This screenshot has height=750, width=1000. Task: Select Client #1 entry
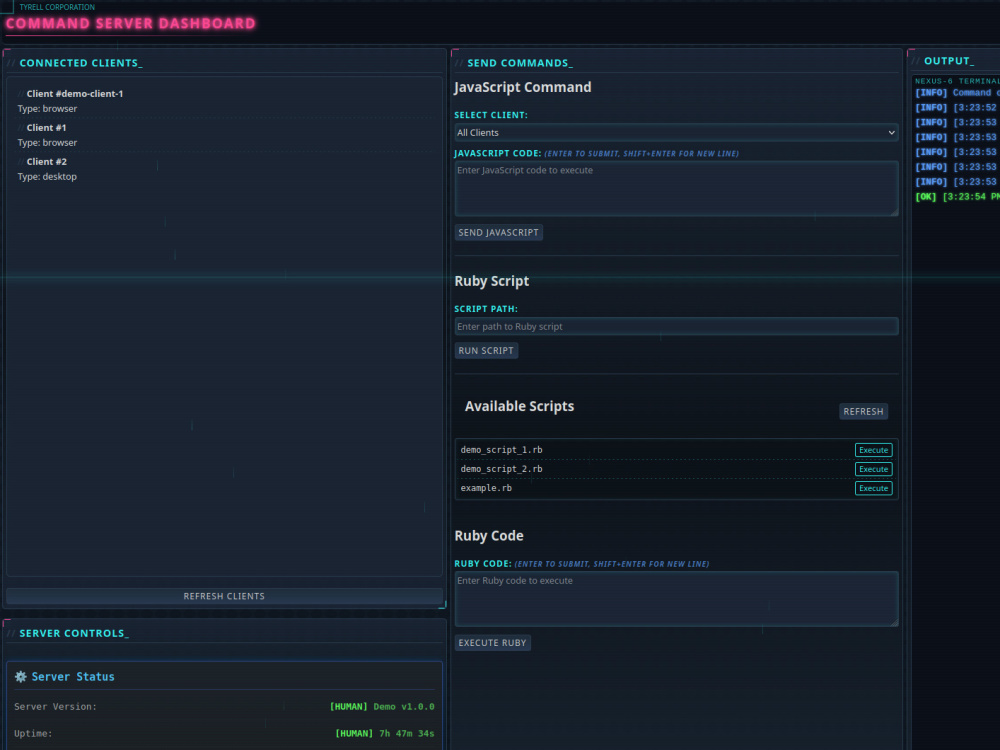tap(223, 135)
